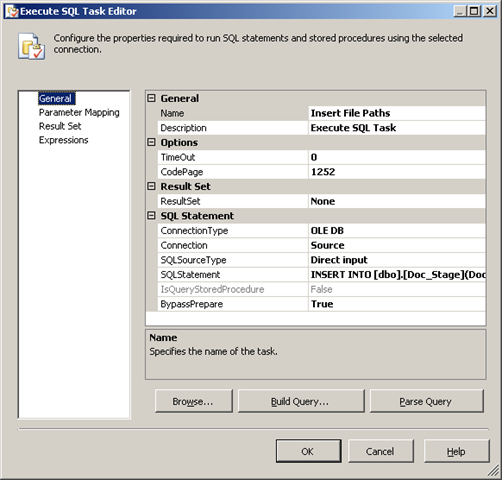Click the BypassPrepare property label
Screen dimensions: 502x480
[192, 304]
